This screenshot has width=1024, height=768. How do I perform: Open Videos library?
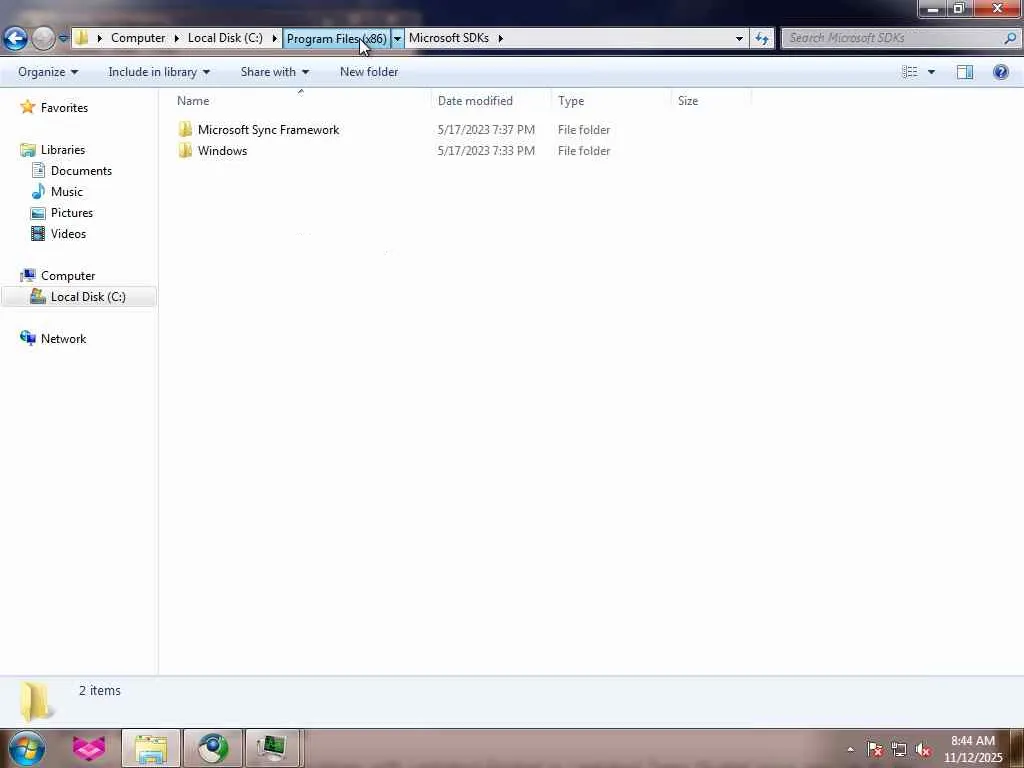pos(68,233)
